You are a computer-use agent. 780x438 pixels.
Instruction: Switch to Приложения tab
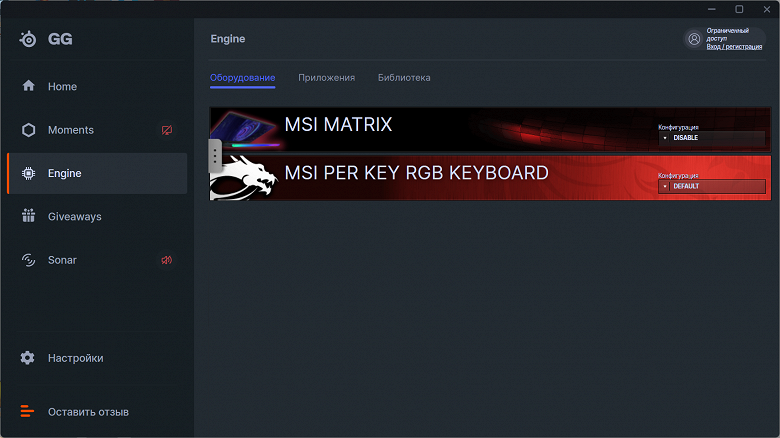(326, 78)
